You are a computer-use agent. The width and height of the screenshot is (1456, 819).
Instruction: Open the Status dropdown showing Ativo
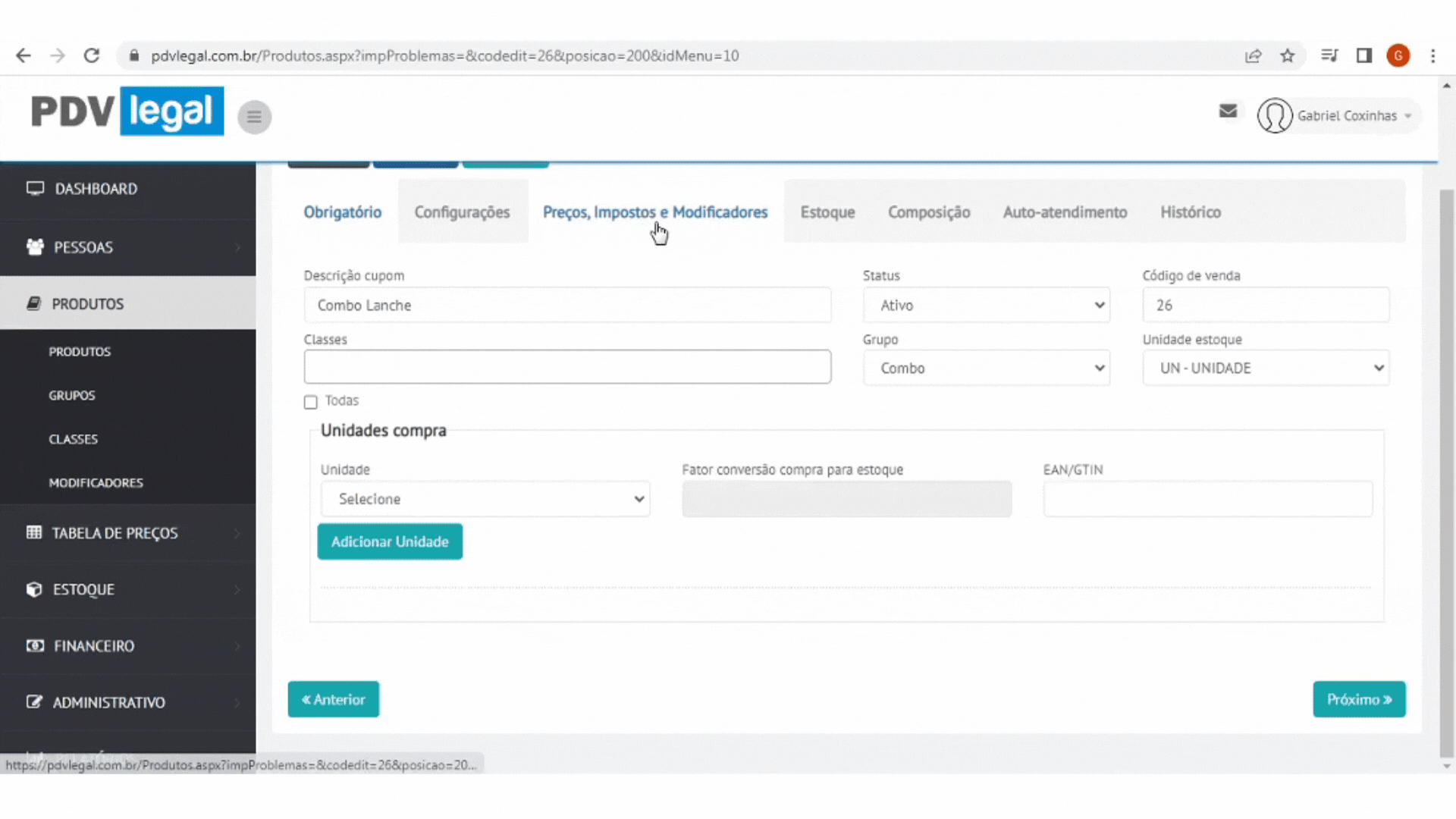tap(986, 305)
